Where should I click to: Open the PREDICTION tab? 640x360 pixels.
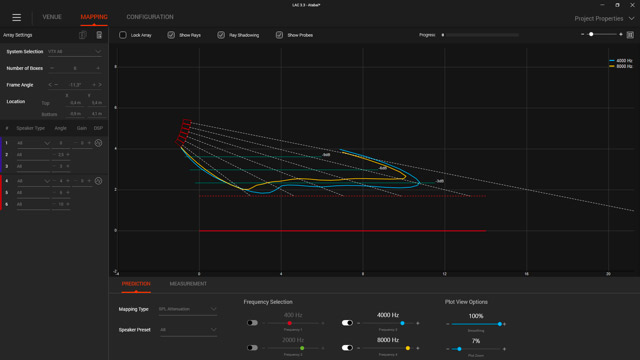click(136, 284)
